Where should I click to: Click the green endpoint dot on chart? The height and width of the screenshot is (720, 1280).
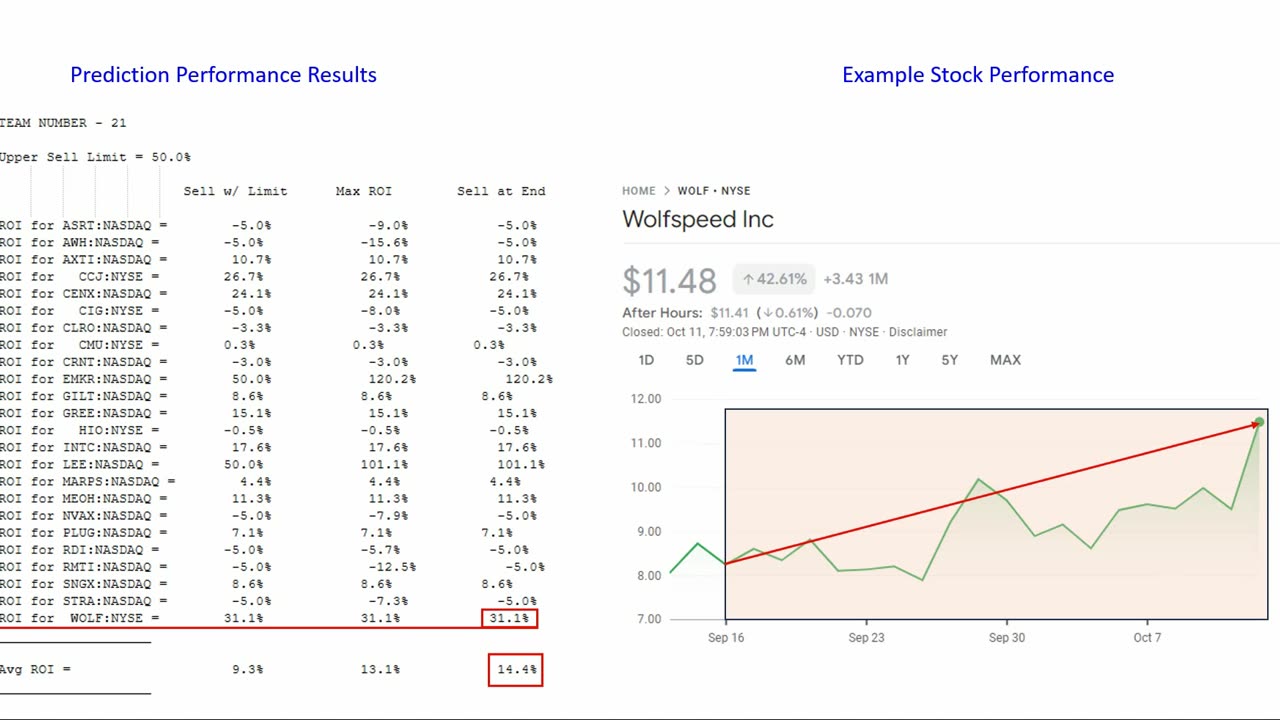point(1259,423)
